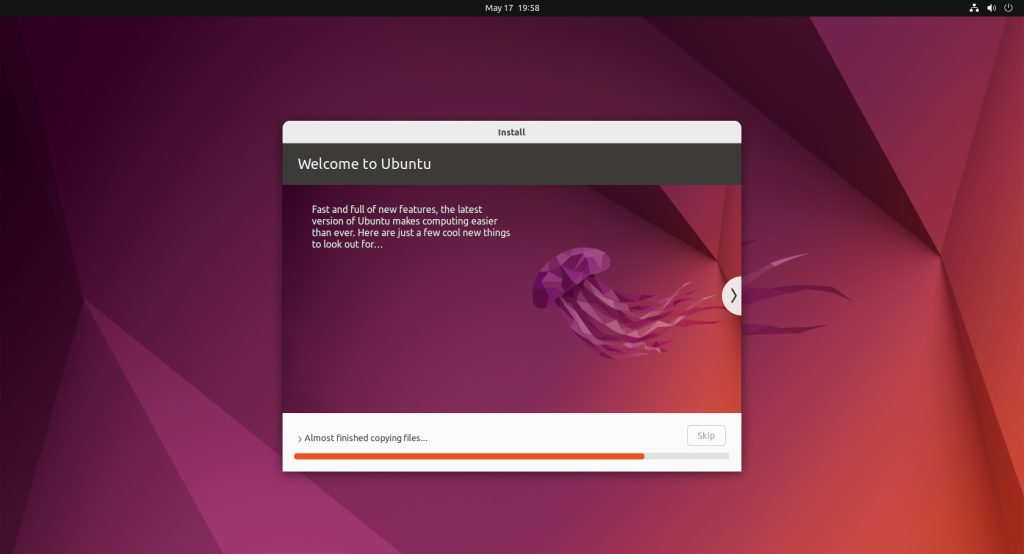Skip the current installation step
This screenshot has height=554, width=1024.
pyautogui.click(x=706, y=436)
